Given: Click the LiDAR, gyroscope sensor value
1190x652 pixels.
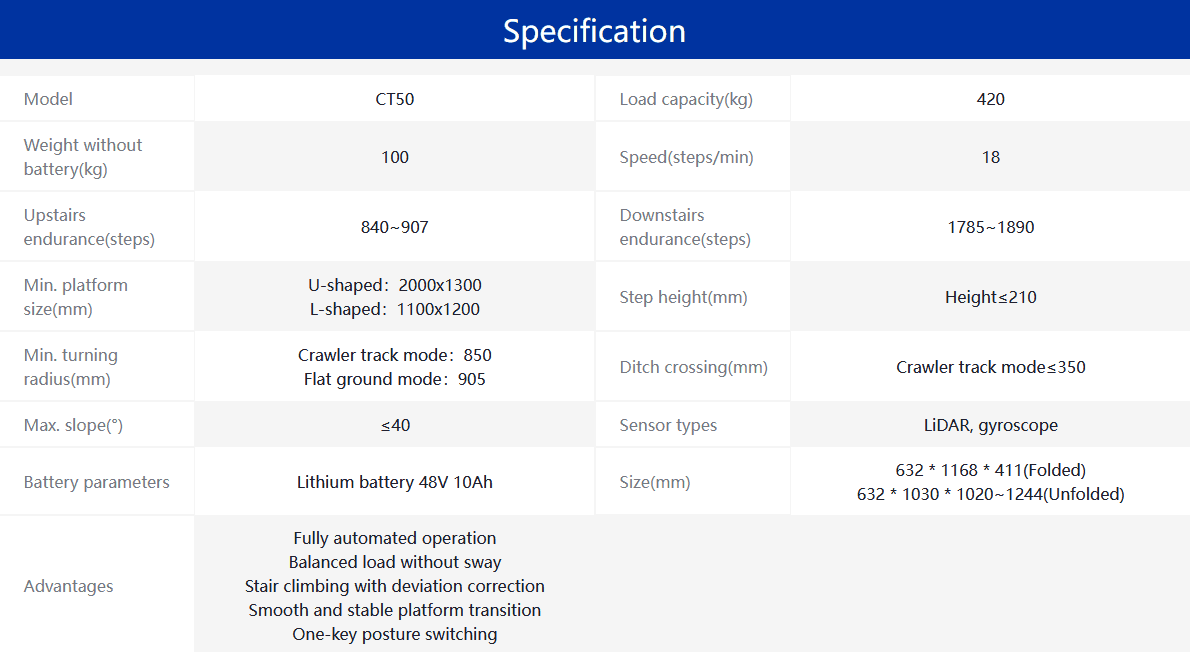Looking at the screenshot, I should [990, 425].
